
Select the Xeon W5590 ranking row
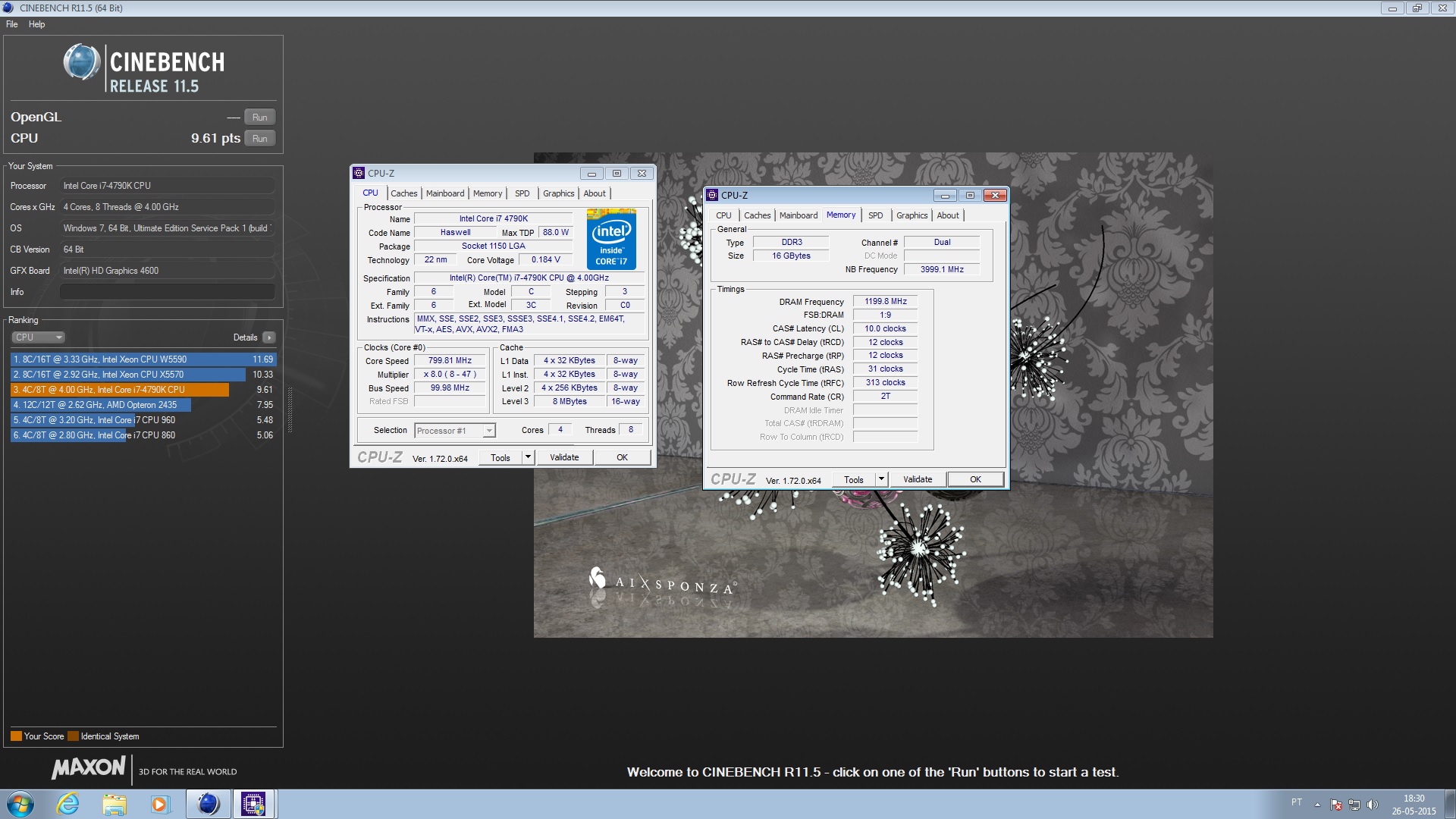(143, 359)
